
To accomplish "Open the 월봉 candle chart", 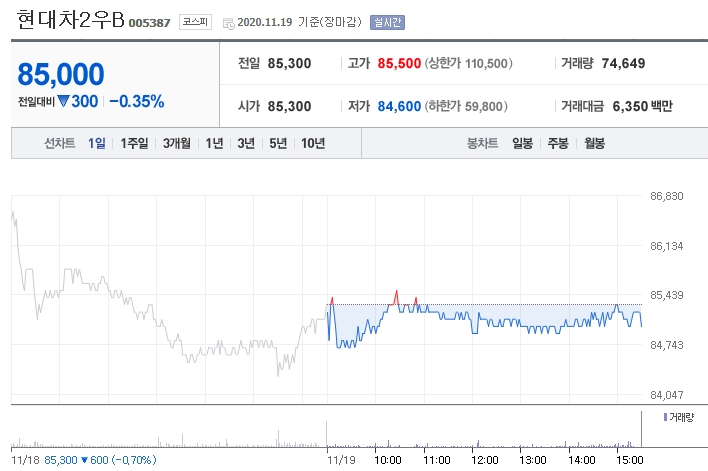I will (594, 143).
